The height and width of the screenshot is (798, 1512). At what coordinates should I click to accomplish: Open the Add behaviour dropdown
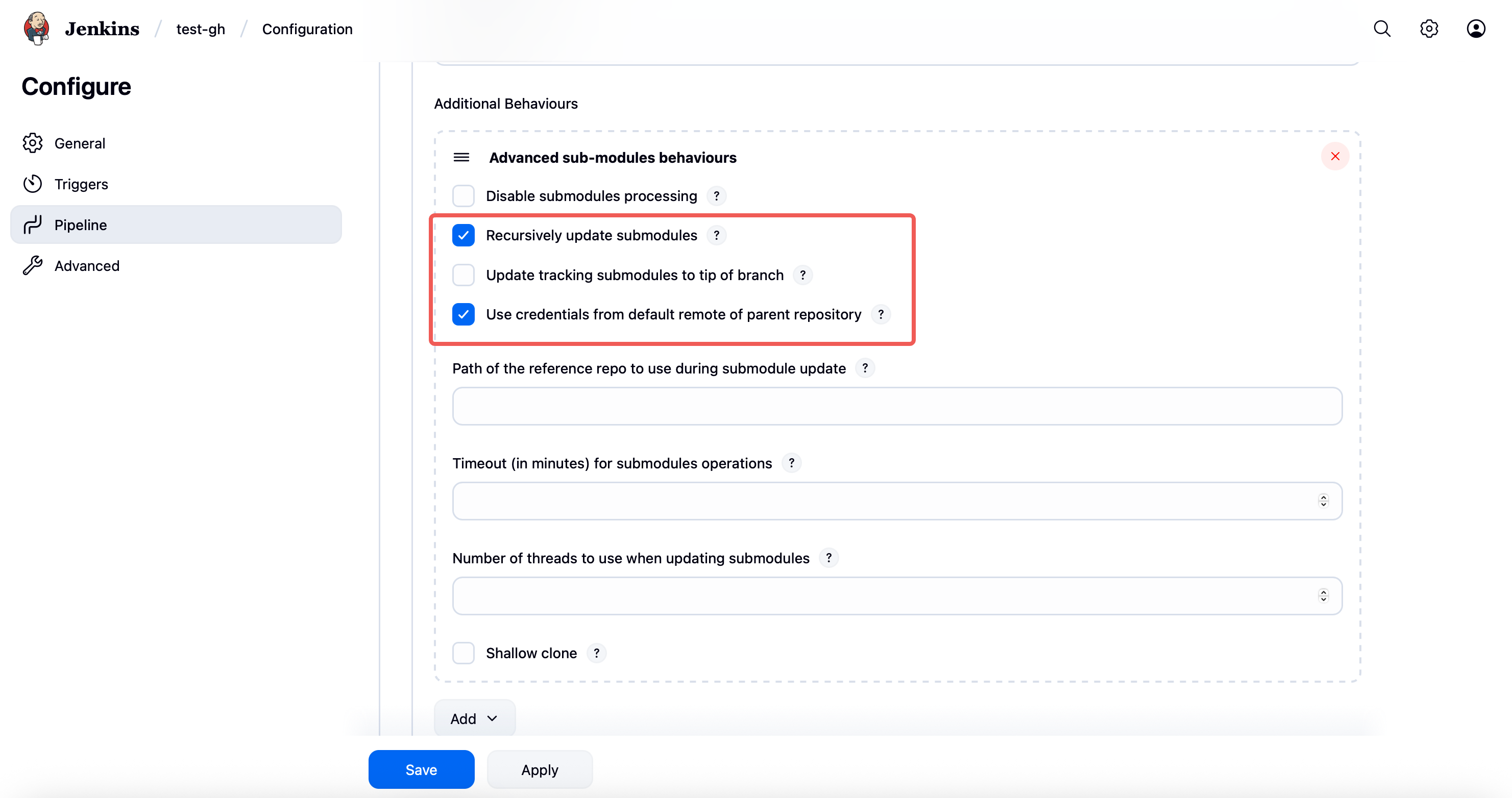coord(474,718)
